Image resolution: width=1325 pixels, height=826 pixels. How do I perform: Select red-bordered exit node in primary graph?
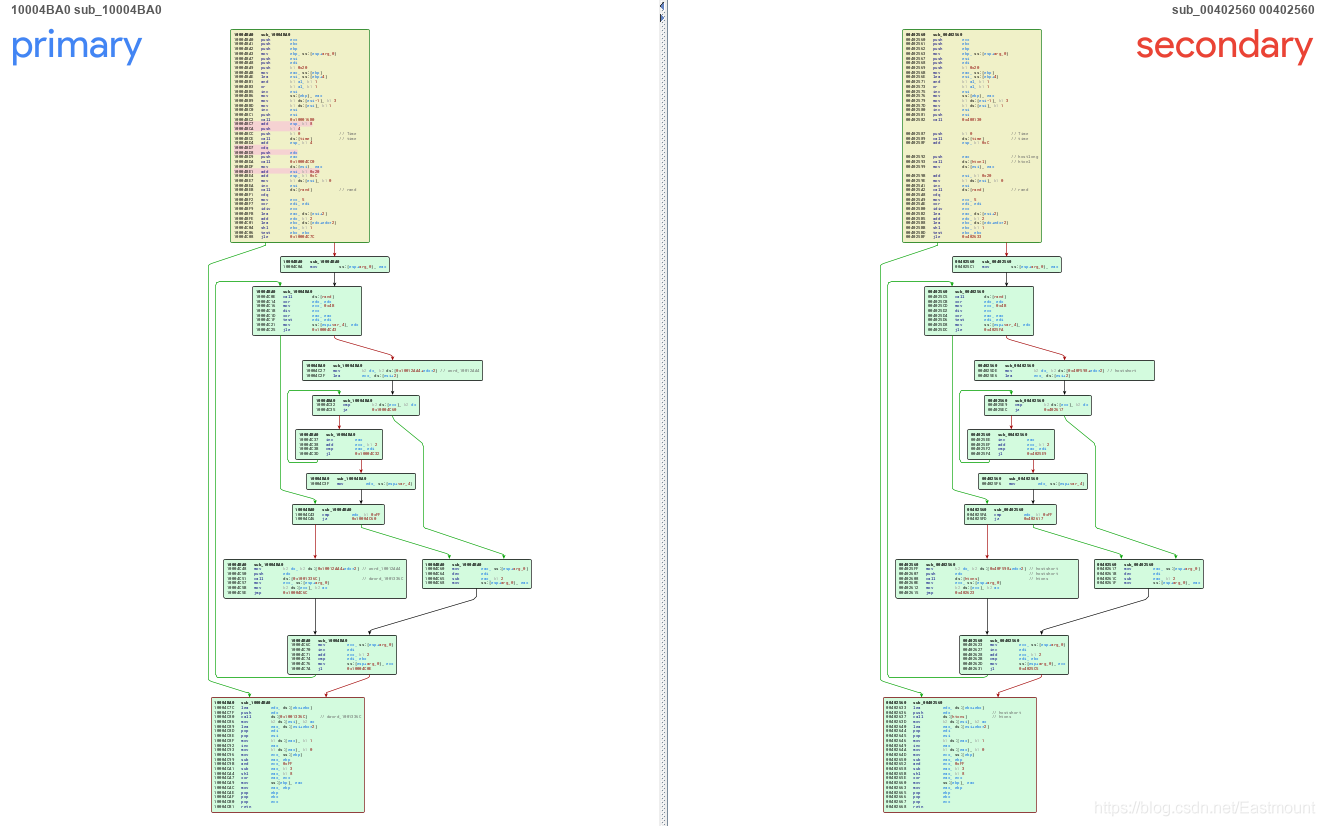(288, 755)
